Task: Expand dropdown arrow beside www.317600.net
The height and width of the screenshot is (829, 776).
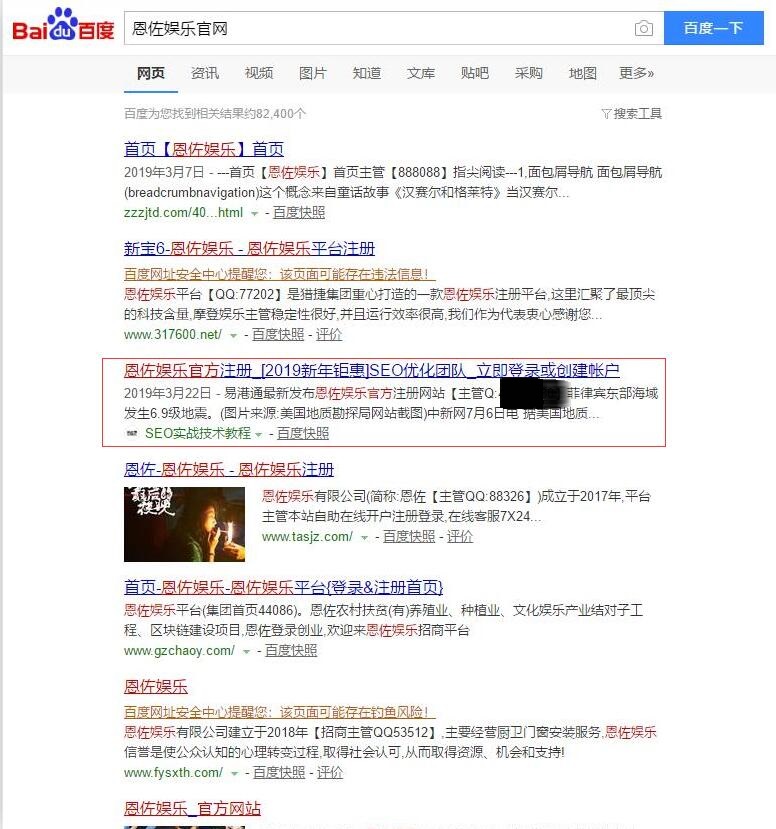Action: click(233, 336)
